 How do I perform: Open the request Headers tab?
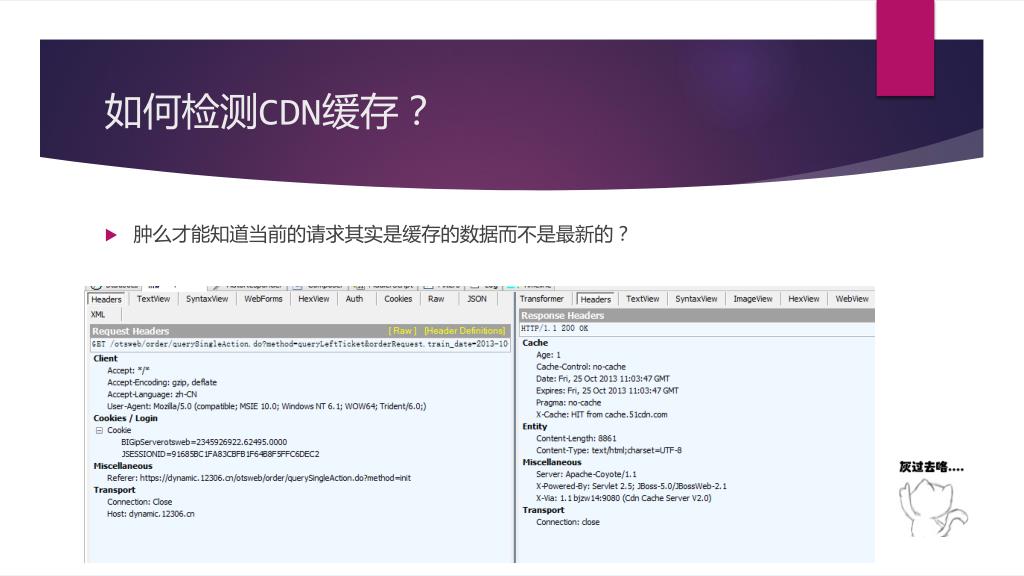click(x=106, y=299)
